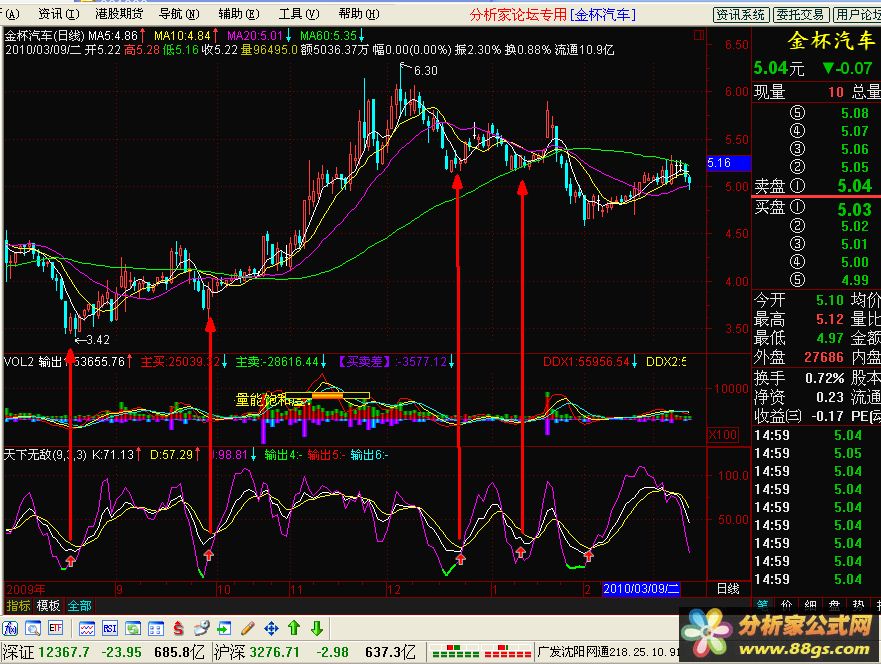Click the 日线 period label
This screenshot has height=664, width=881.
click(x=728, y=589)
